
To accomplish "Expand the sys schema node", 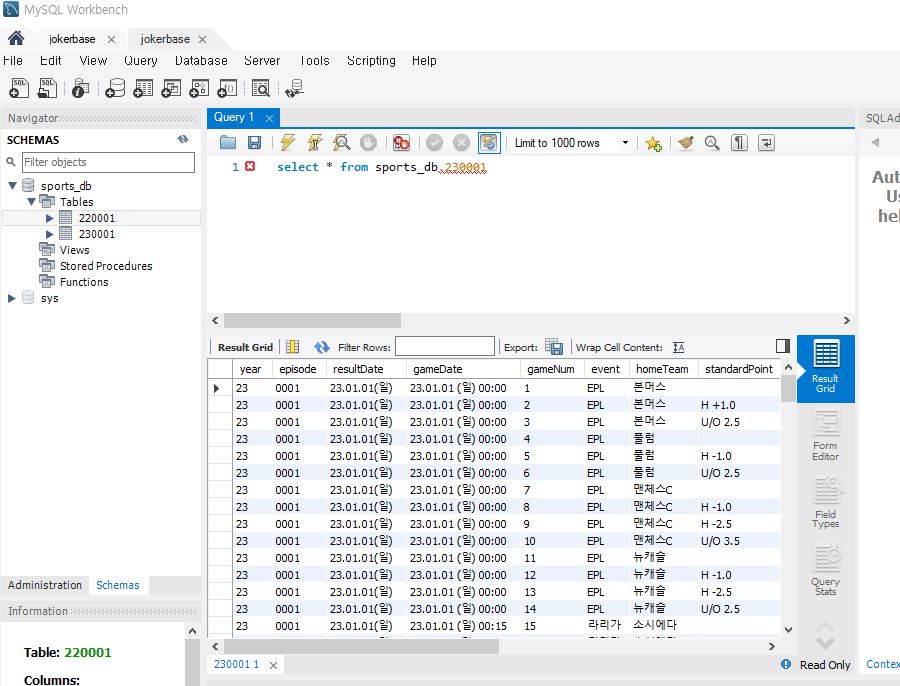I will pyautogui.click(x=11, y=298).
